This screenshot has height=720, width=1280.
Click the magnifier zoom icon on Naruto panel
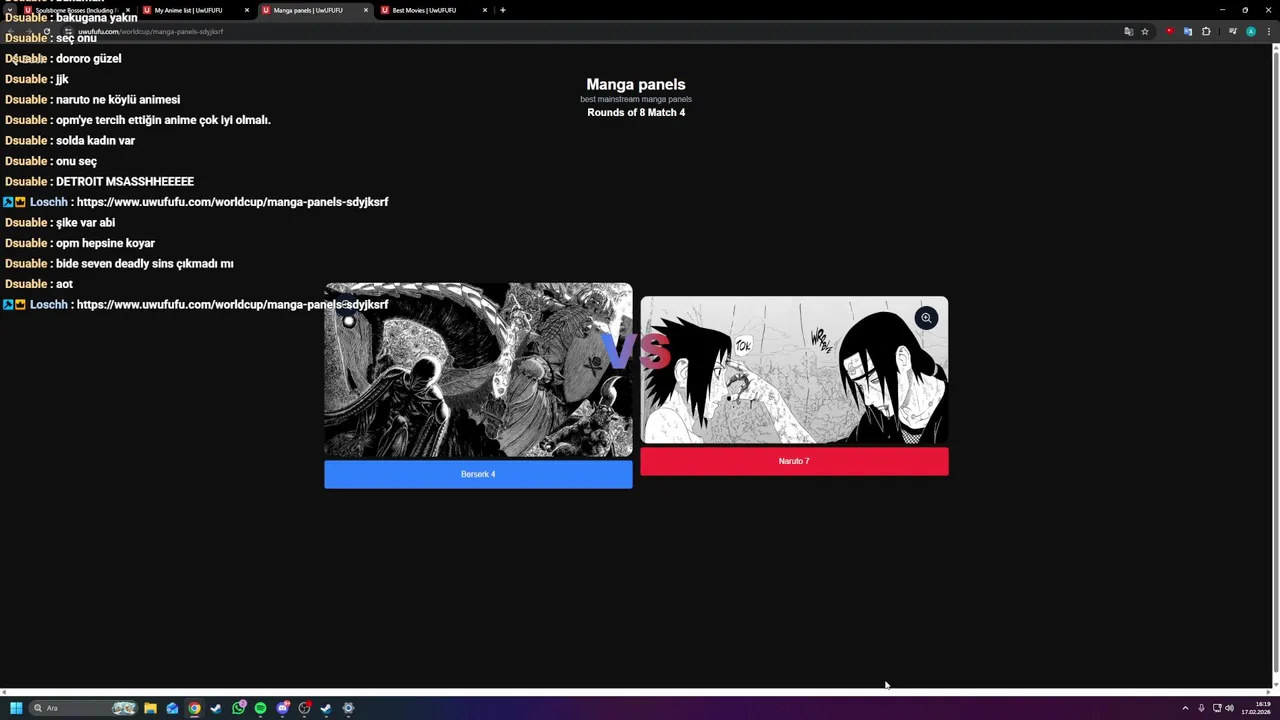926,318
